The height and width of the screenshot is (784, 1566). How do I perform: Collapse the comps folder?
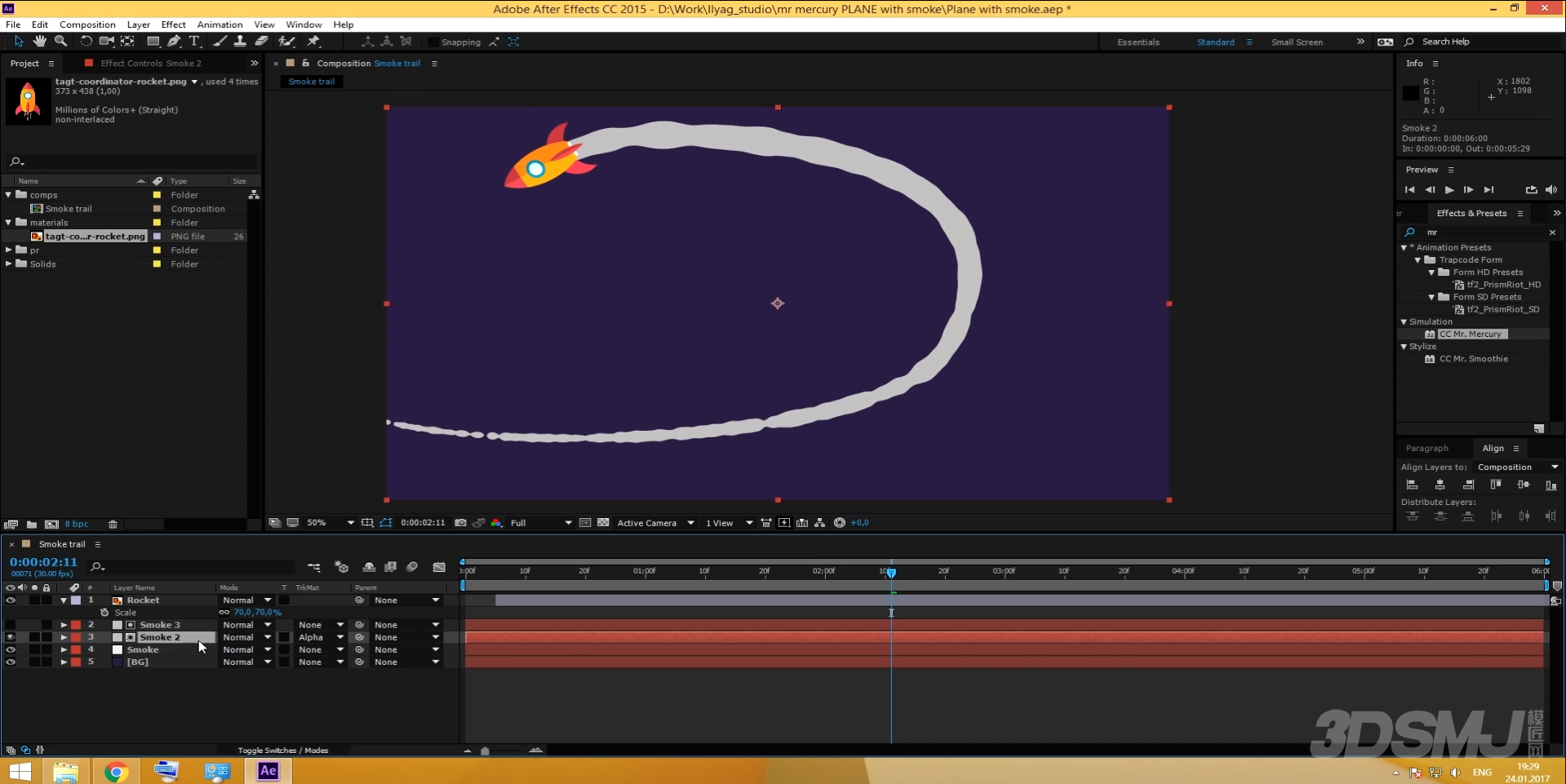click(x=9, y=195)
